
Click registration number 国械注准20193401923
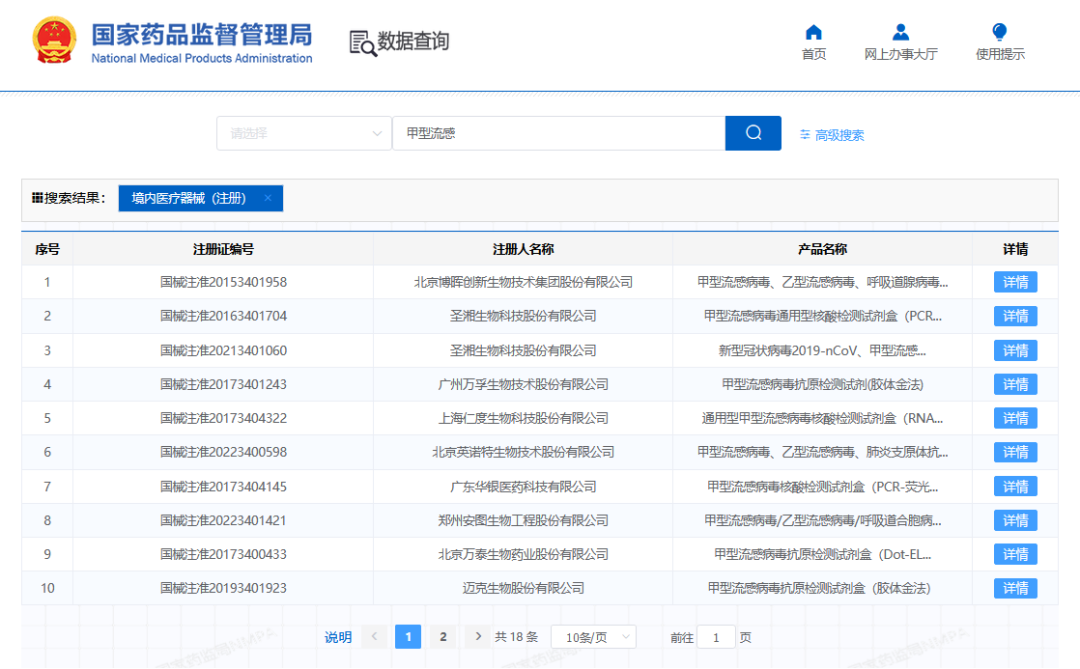click(223, 588)
